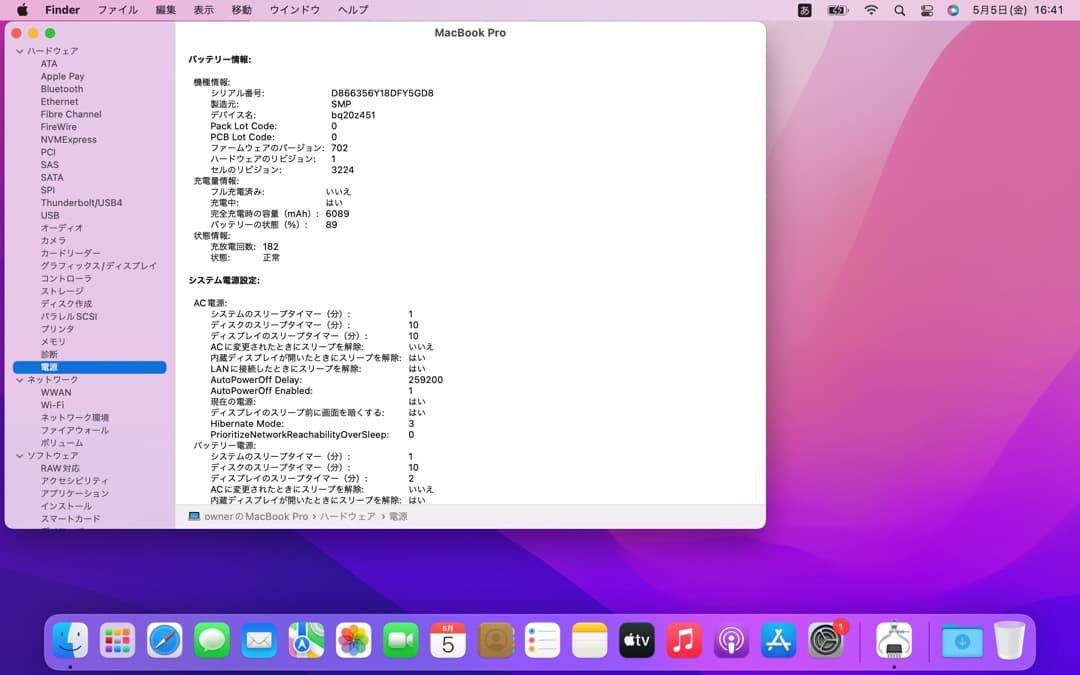This screenshot has height=675, width=1080.
Task: Check the battery status icon
Action: [x=838, y=10]
